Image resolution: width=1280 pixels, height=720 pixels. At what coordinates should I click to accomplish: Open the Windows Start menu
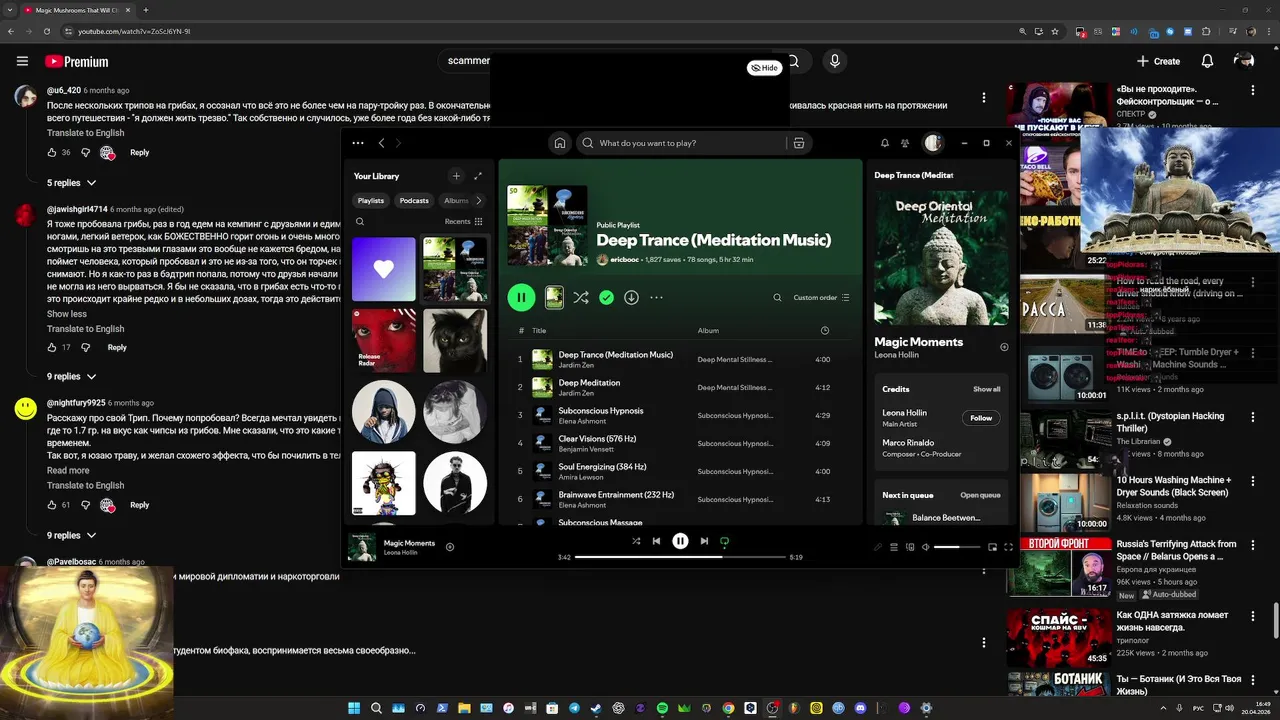click(x=354, y=708)
